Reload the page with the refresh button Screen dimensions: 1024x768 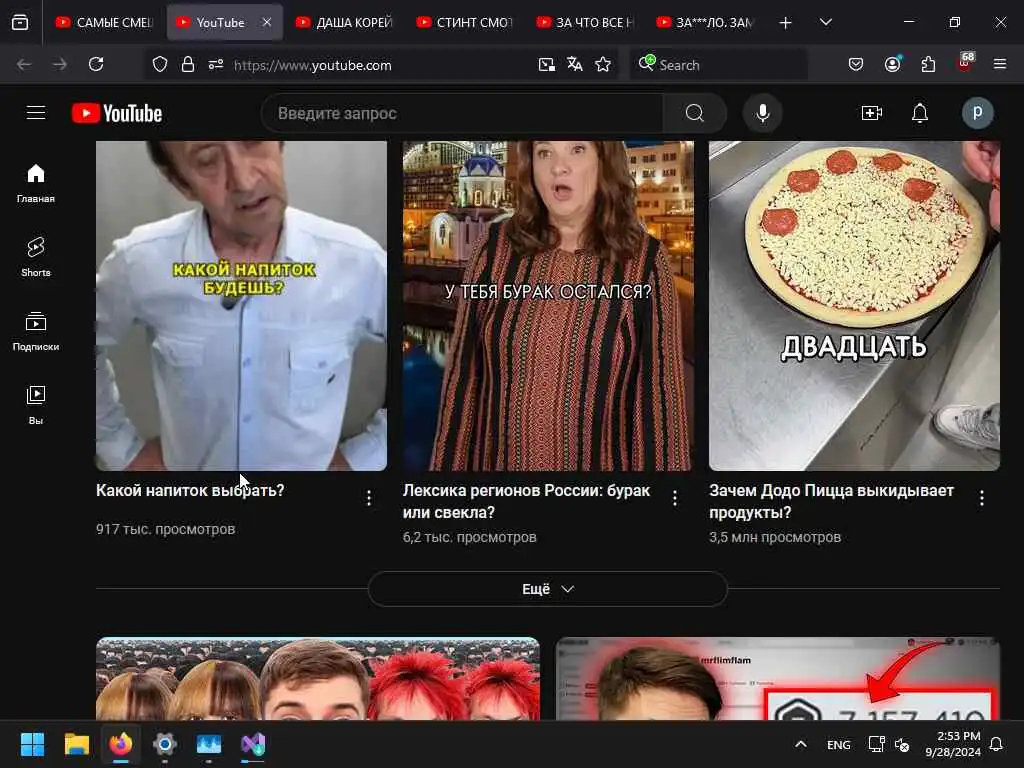(x=96, y=64)
